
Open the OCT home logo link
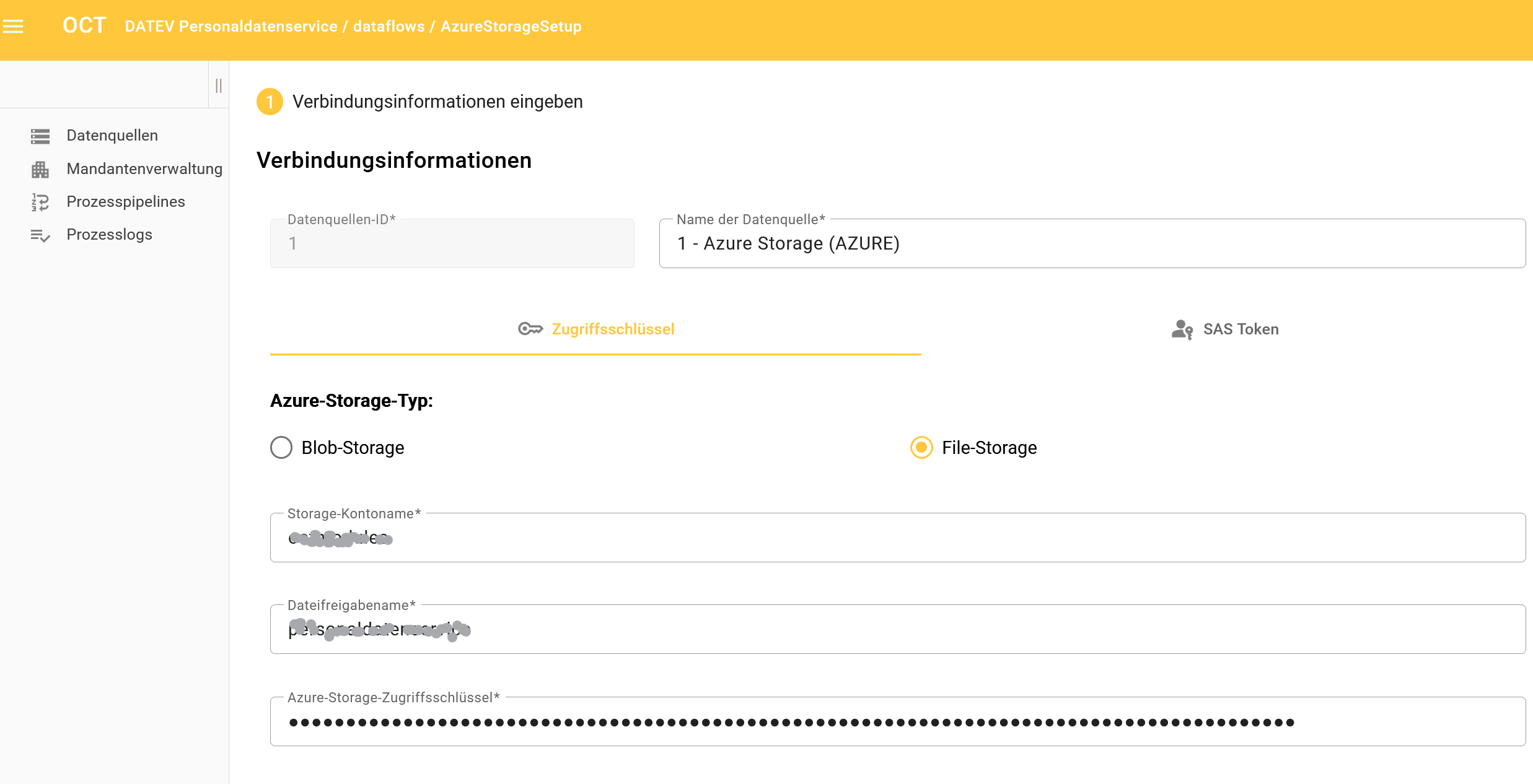click(84, 26)
